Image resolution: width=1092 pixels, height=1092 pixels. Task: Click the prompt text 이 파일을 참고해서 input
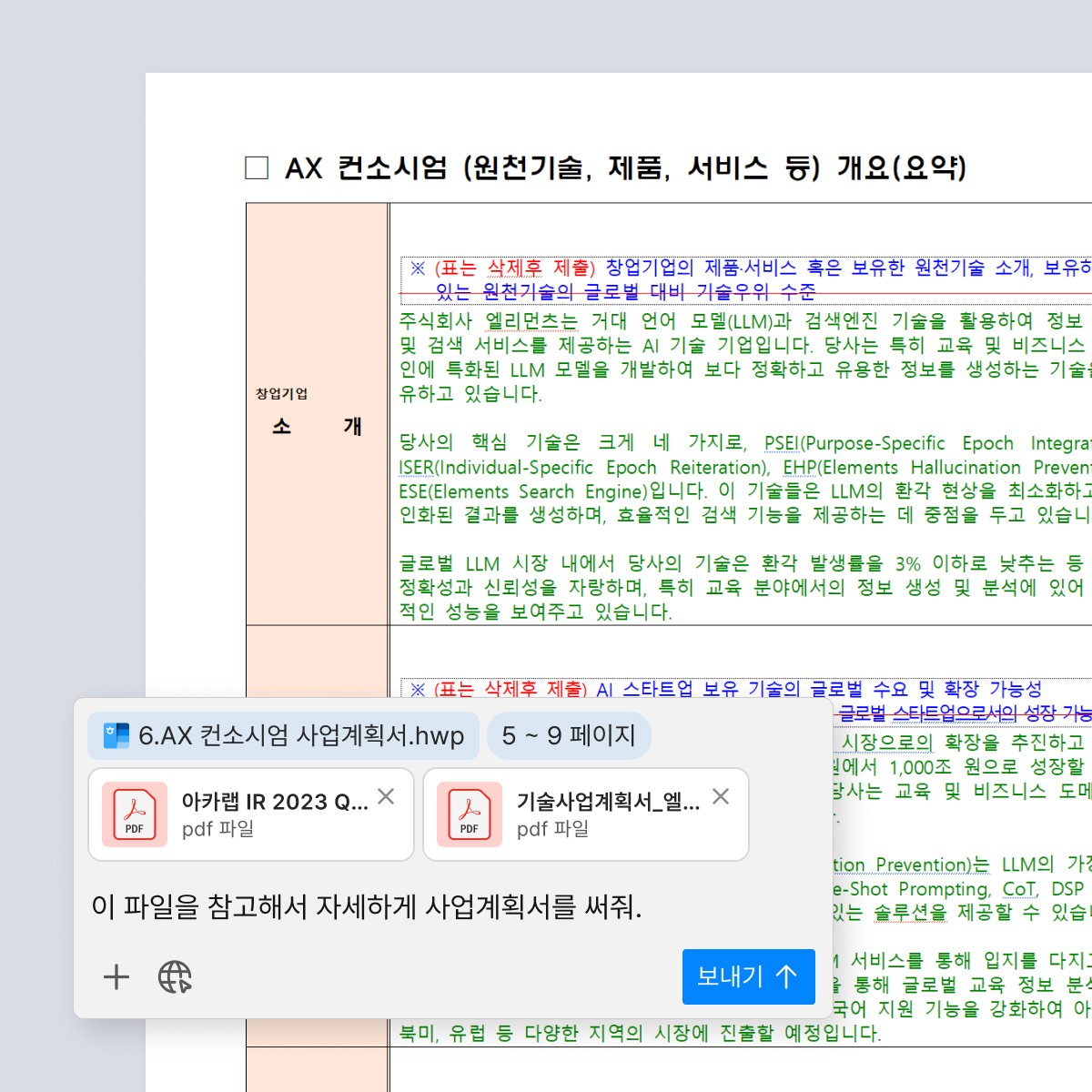367,906
